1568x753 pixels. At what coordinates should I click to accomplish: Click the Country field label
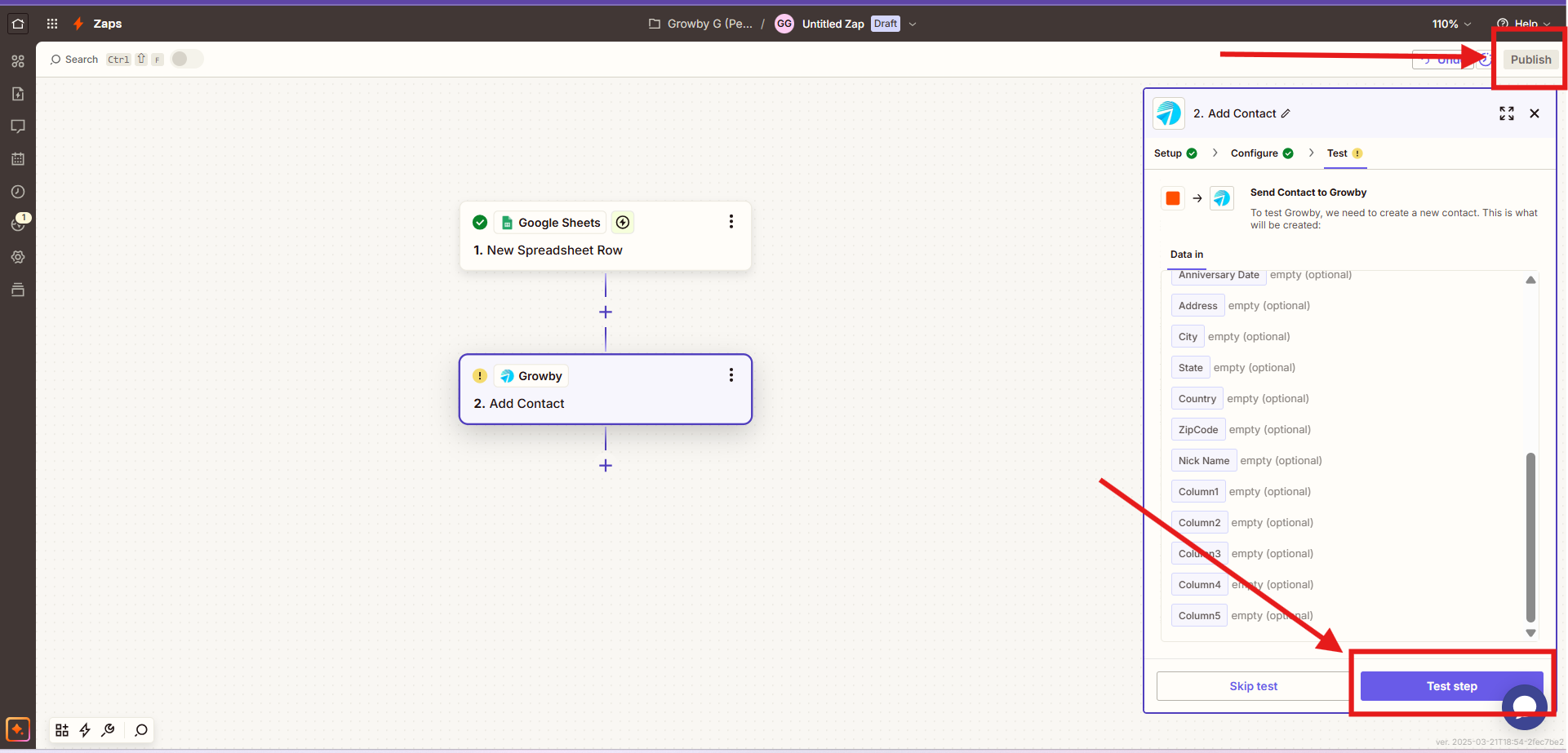[x=1197, y=399]
